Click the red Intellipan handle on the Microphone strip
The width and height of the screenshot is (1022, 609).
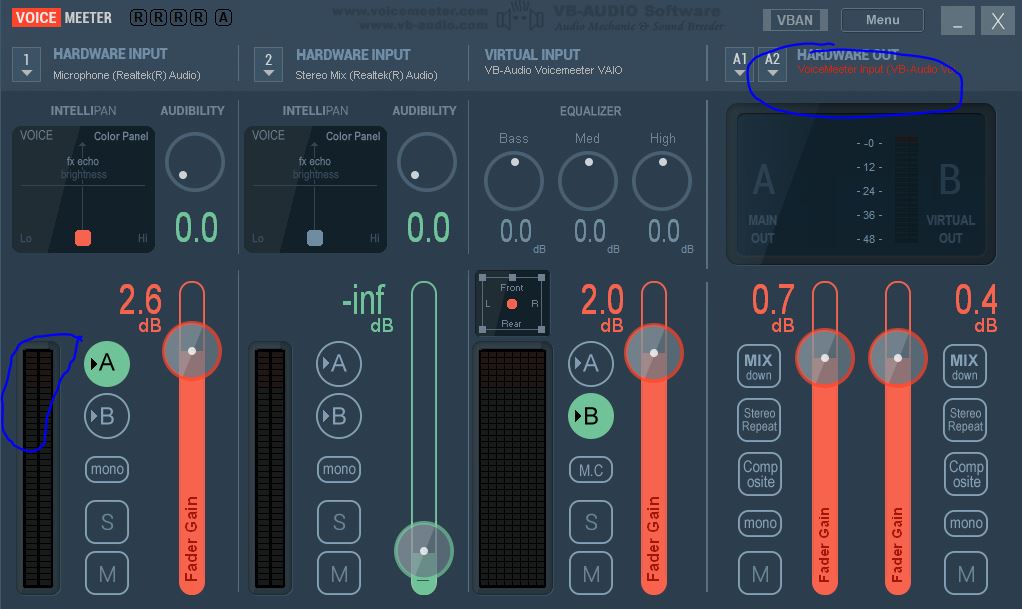click(x=83, y=237)
